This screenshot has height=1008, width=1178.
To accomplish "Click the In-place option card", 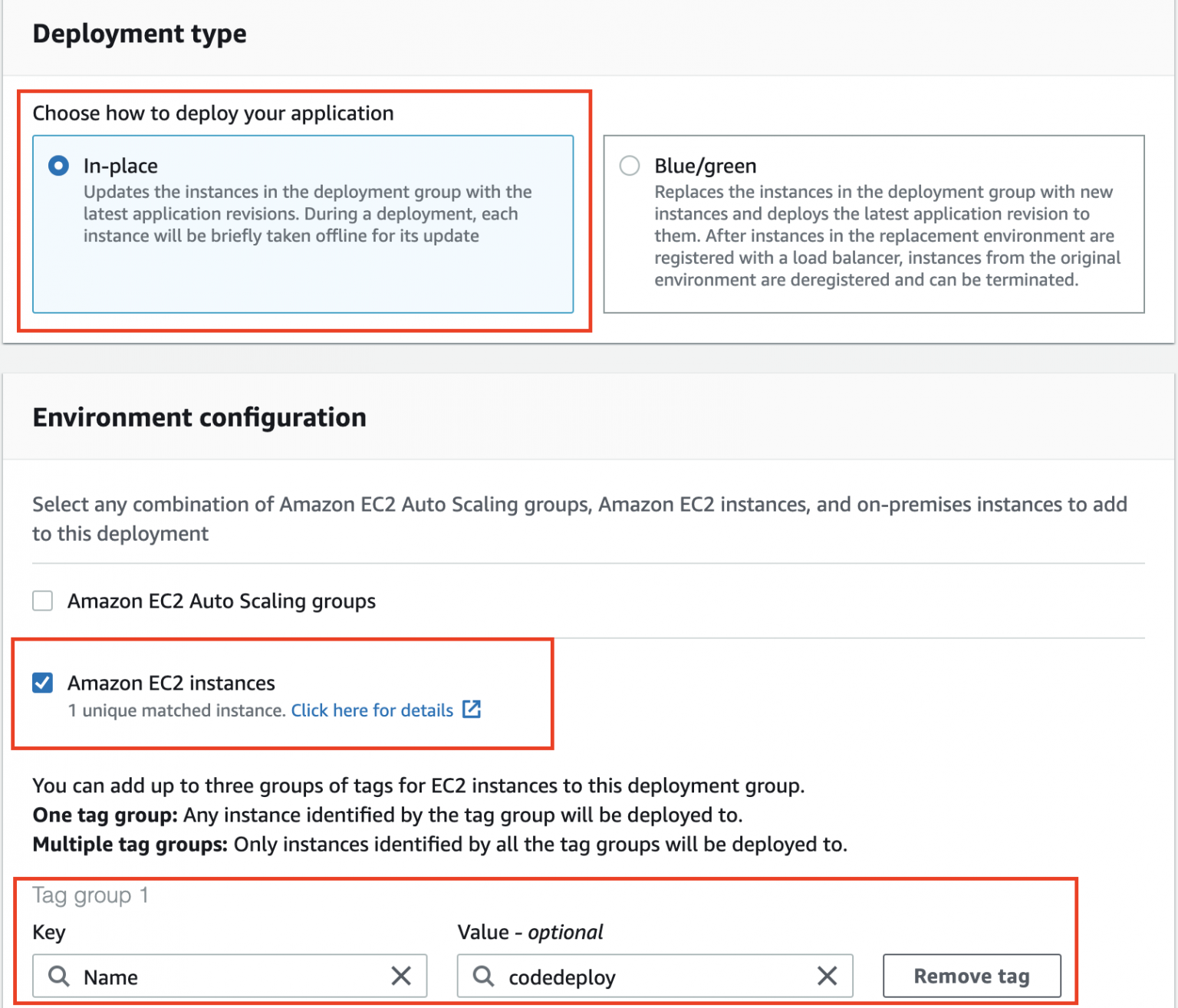I will (x=303, y=225).
